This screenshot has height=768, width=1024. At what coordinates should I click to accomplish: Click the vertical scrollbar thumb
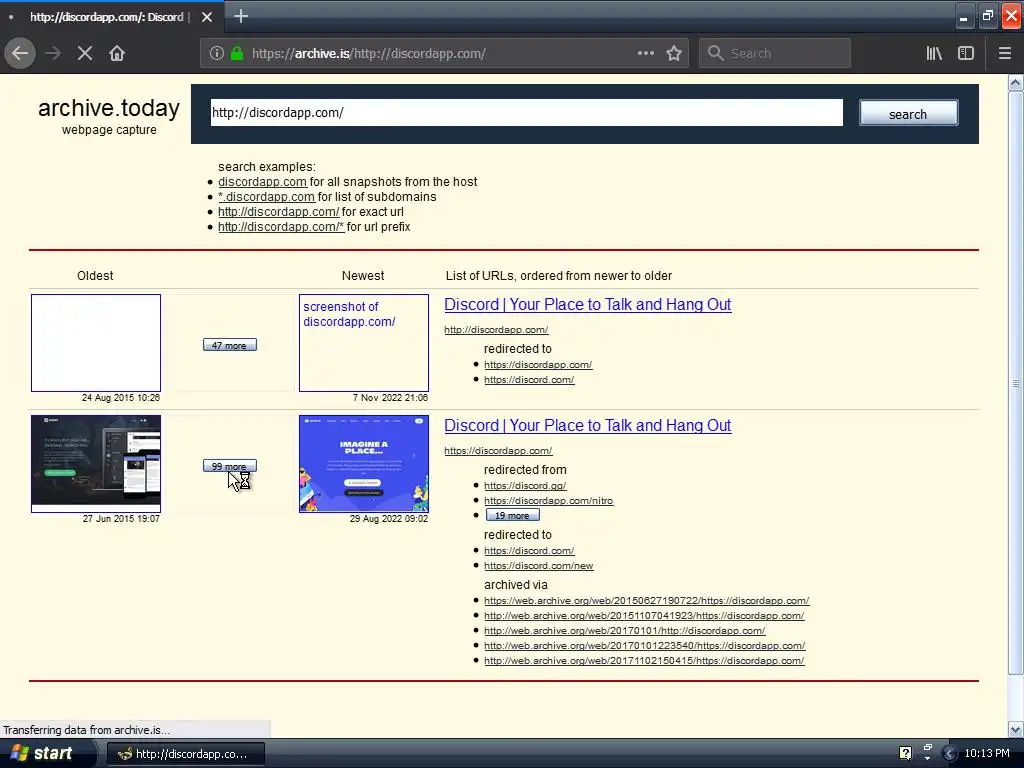point(1016,383)
